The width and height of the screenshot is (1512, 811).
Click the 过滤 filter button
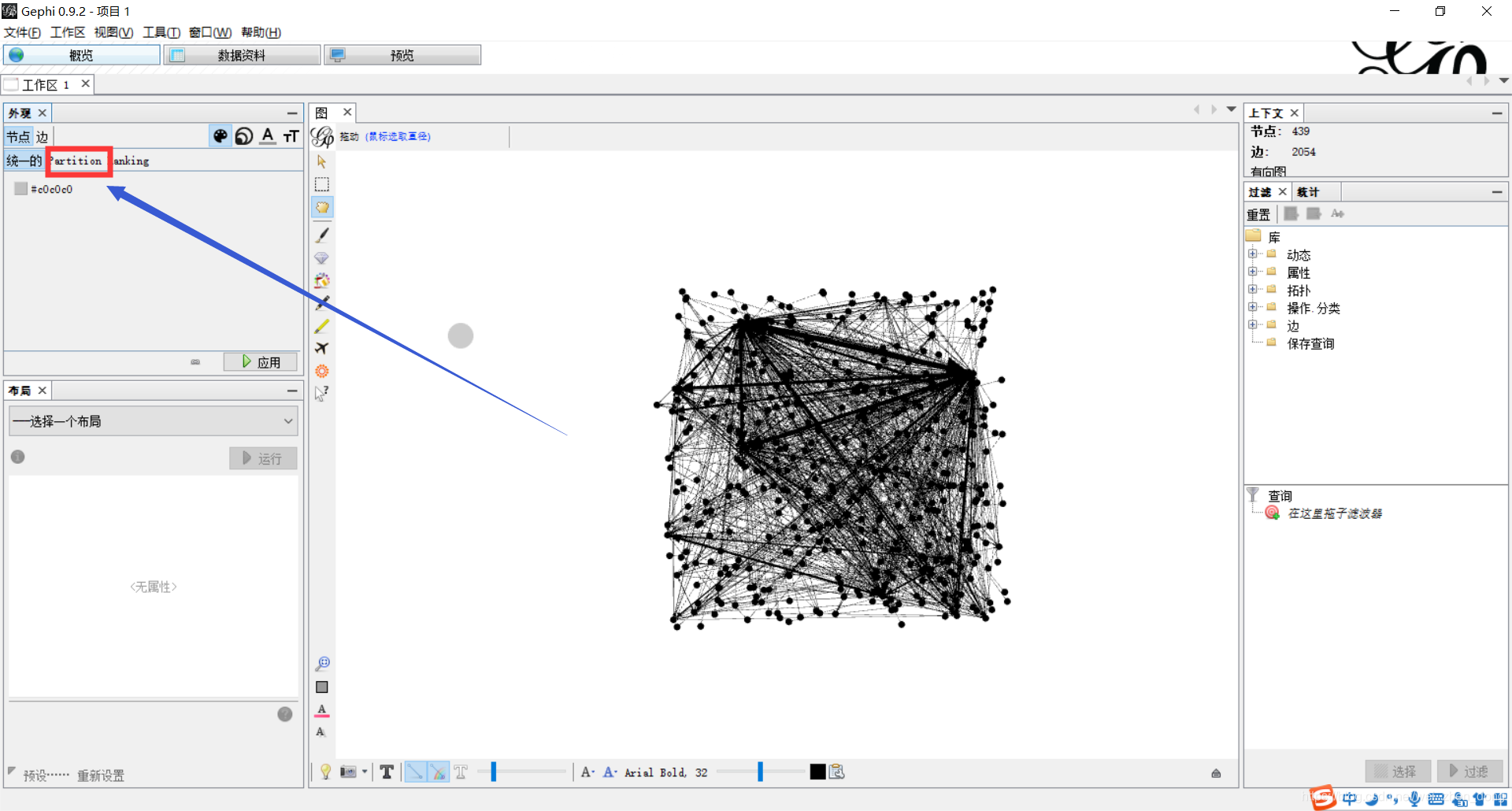click(x=1469, y=772)
